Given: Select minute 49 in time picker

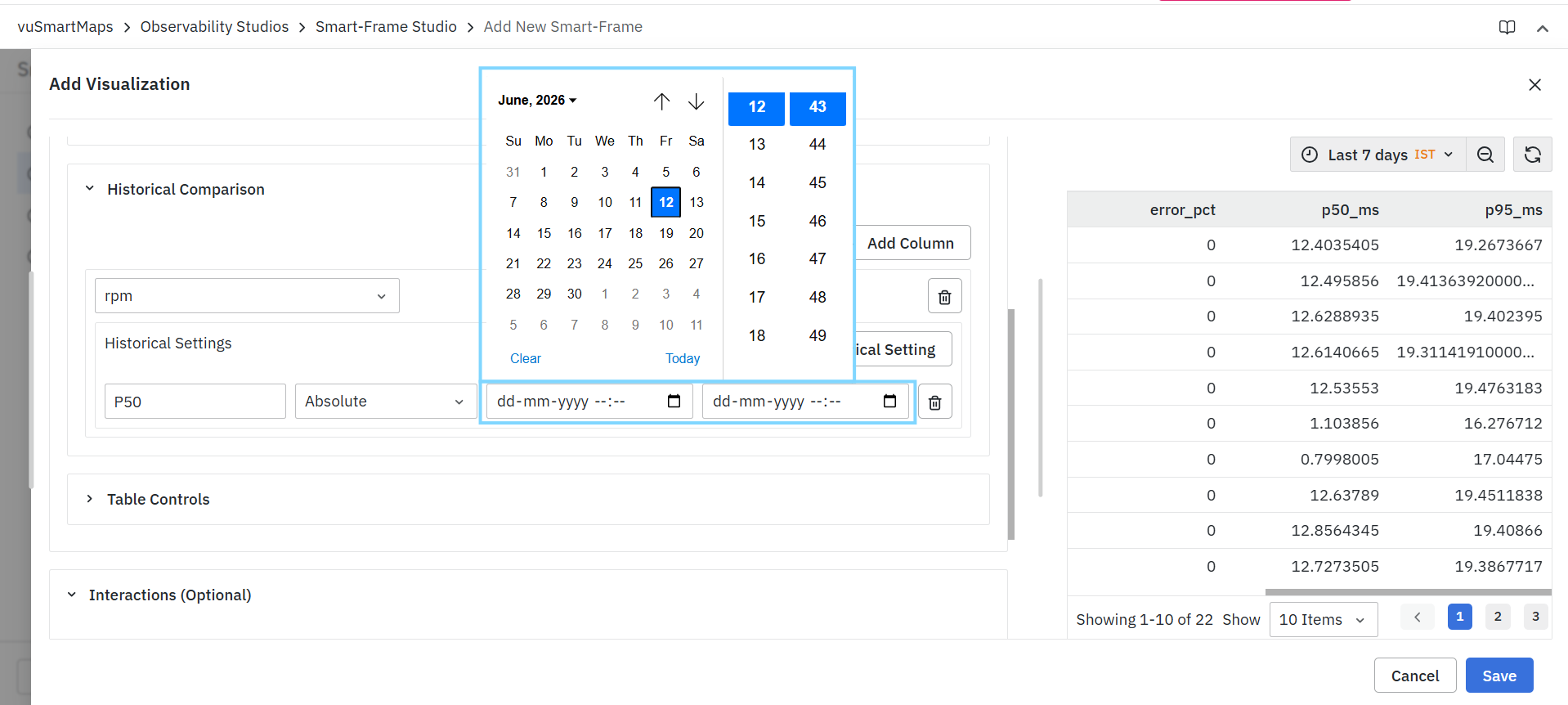Looking at the screenshot, I should pos(818,335).
